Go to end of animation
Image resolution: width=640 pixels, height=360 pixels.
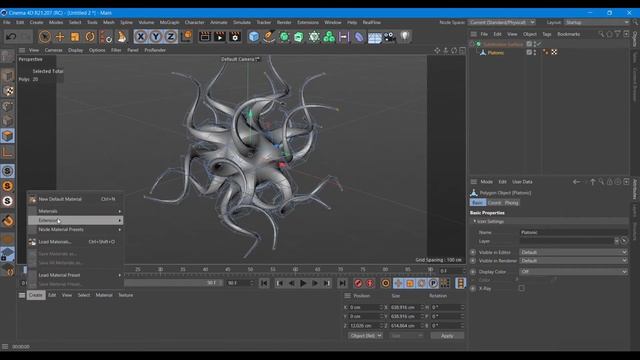342,283
